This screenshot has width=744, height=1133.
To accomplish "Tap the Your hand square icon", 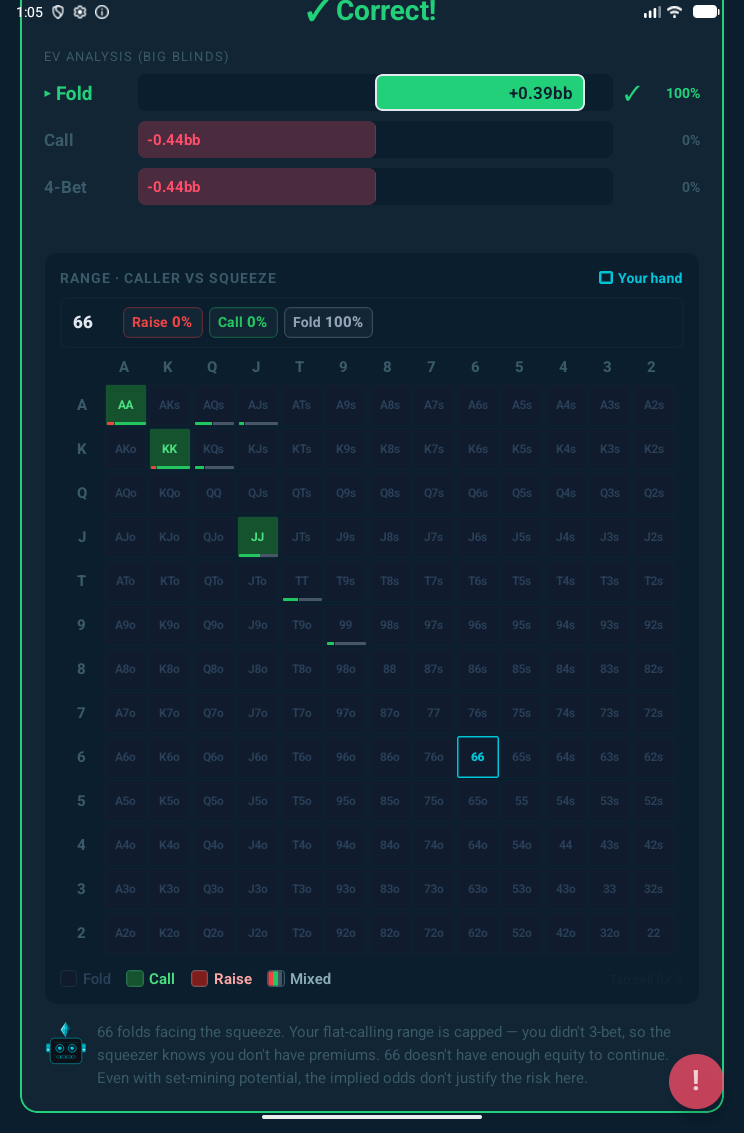I will (605, 278).
